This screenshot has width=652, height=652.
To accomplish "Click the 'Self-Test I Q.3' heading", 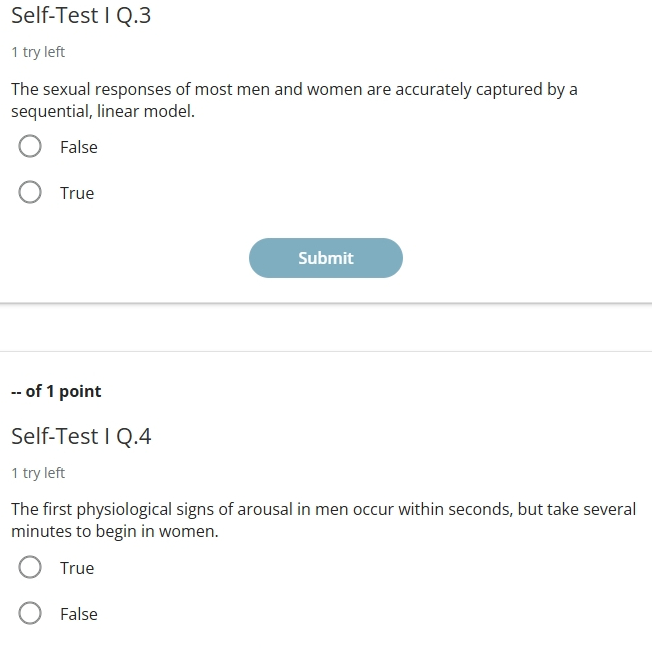I will (x=81, y=15).
